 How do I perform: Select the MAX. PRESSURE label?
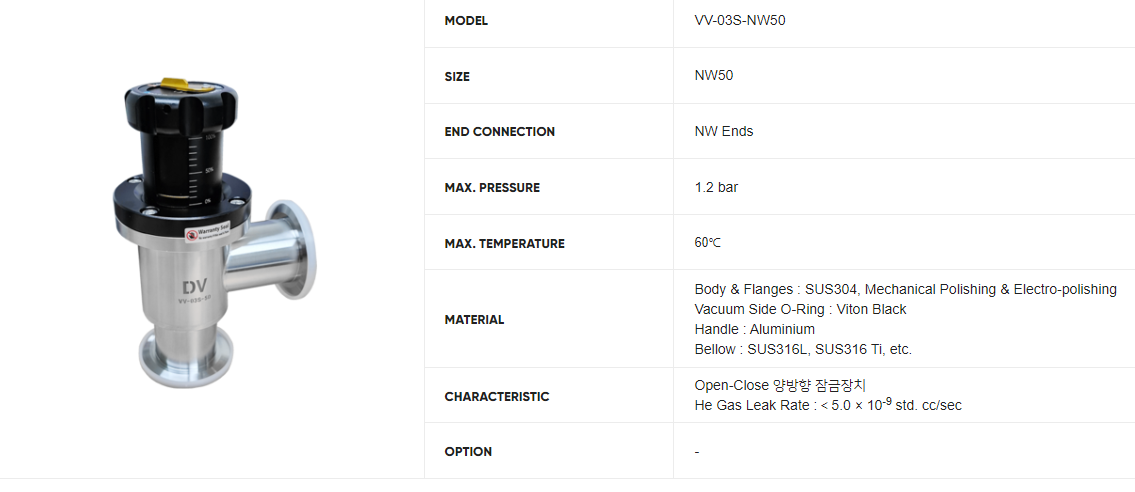492,188
